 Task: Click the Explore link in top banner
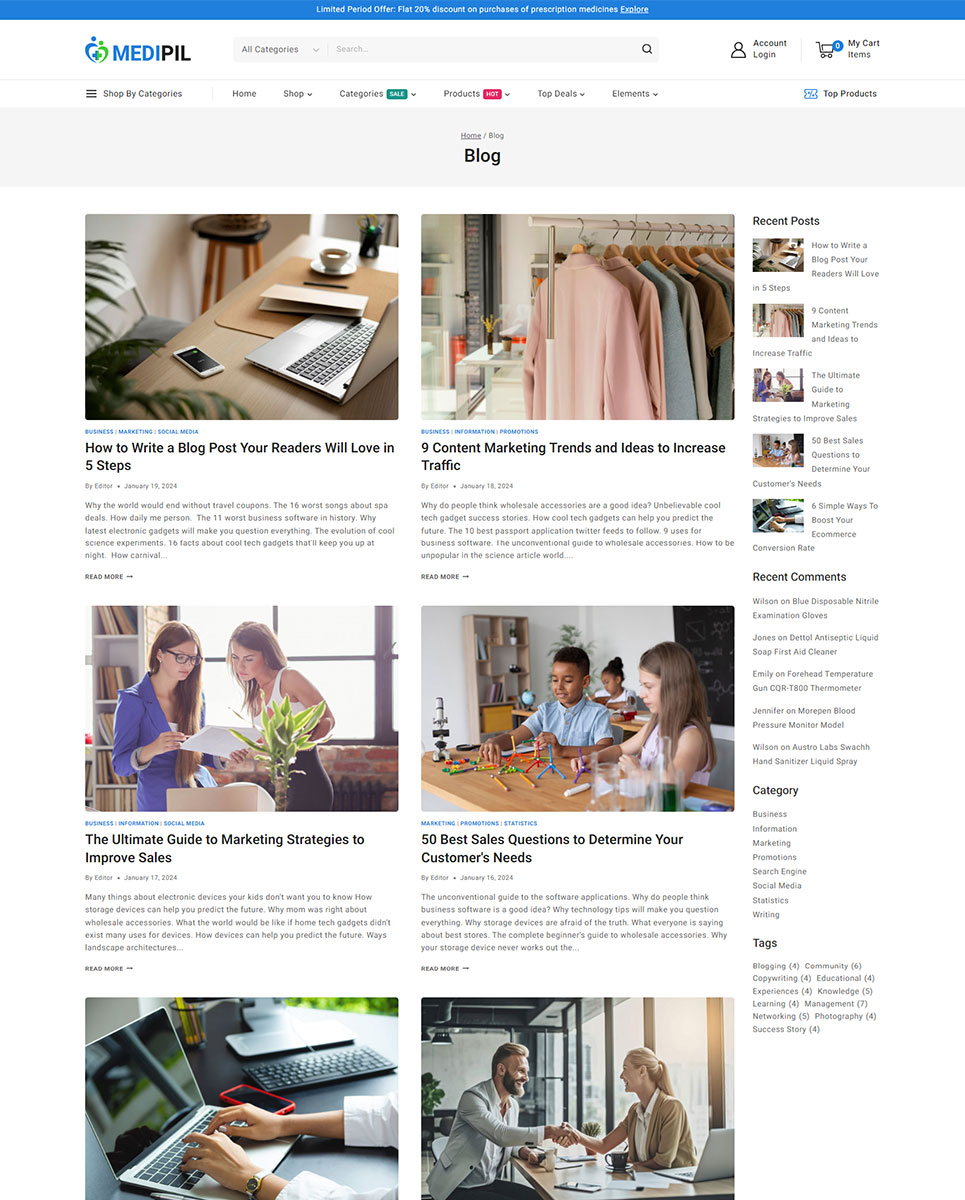coord(634,9)
